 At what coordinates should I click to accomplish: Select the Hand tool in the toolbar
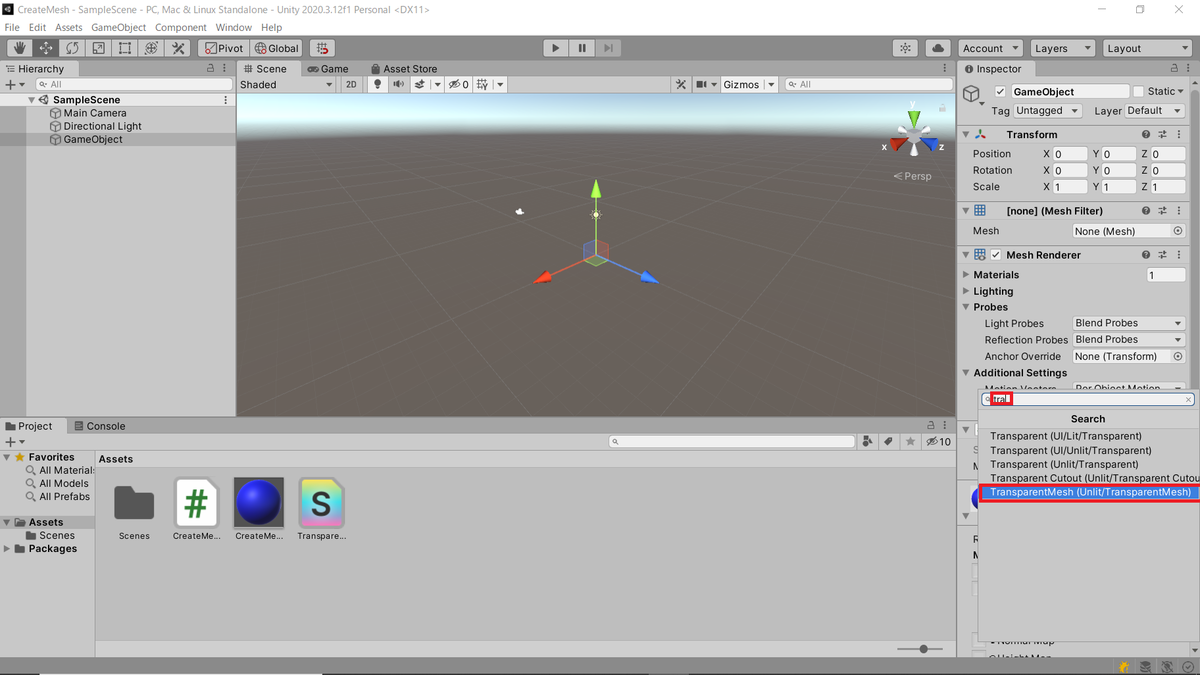point(17,47)
